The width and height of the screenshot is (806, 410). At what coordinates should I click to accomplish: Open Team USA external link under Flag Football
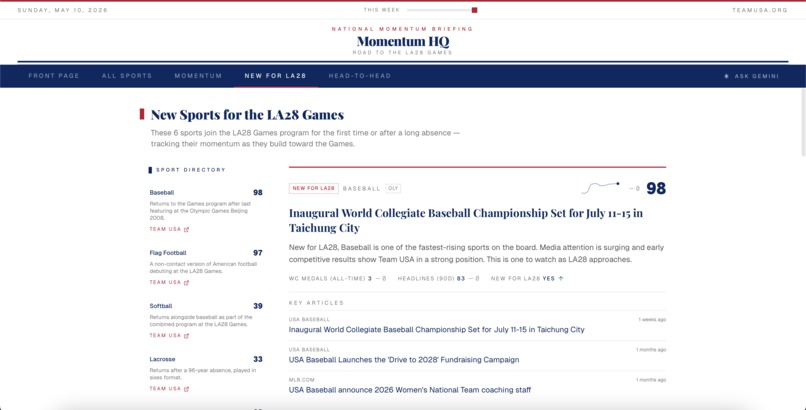tap(169, 282)
